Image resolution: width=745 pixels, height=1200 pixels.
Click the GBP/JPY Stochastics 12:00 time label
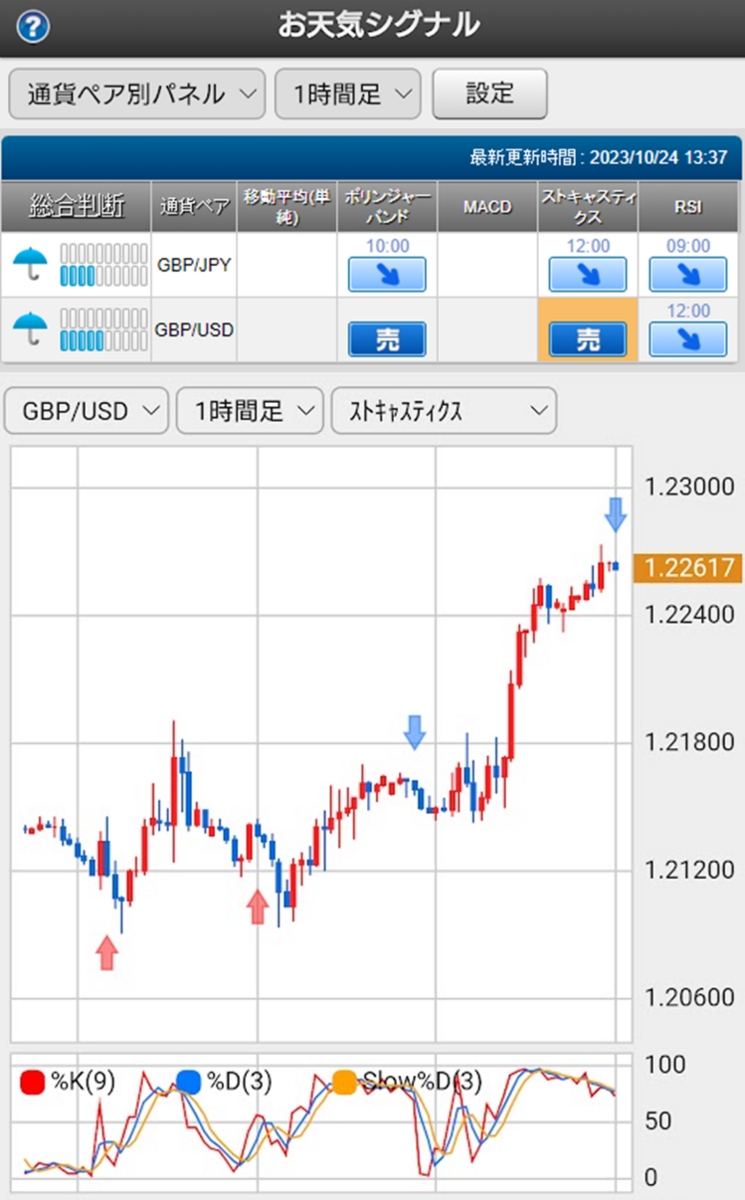tap(588, 246)
